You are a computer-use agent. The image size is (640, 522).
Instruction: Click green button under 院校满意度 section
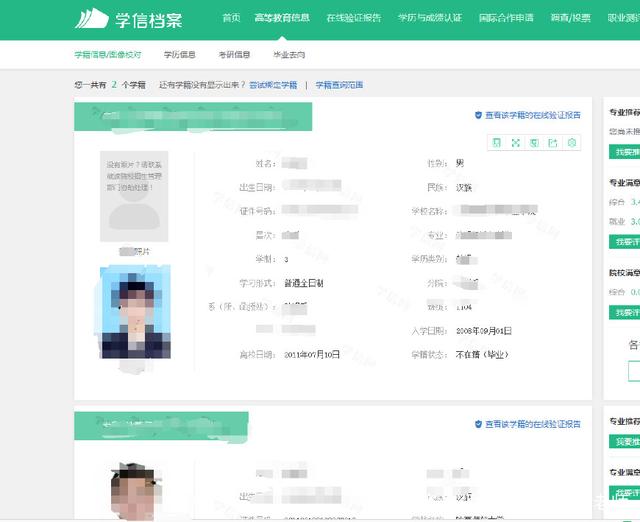(x=625, y=312)
